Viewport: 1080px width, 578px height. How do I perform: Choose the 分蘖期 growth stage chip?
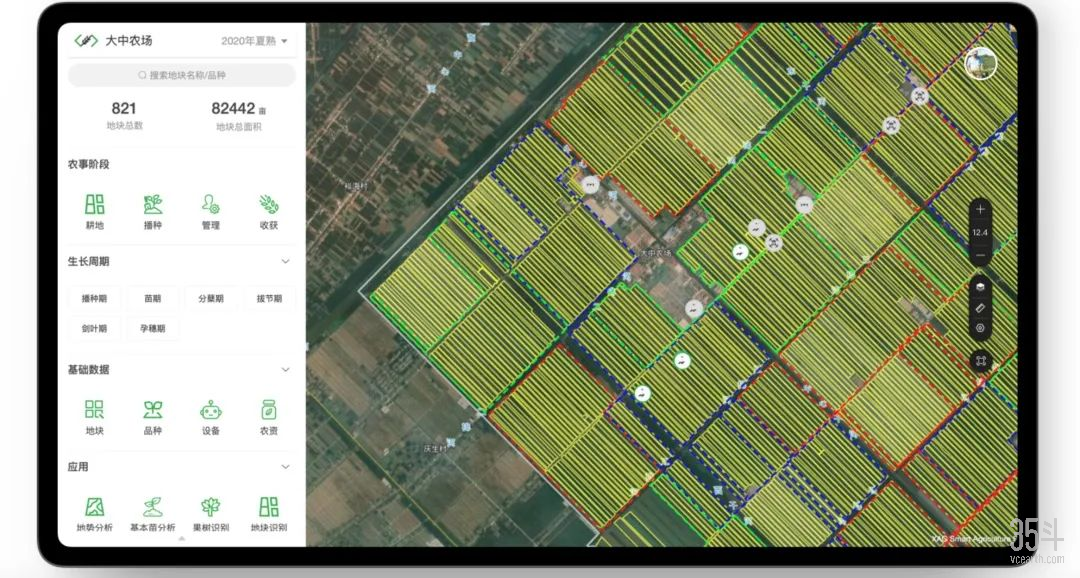(211, 298)
